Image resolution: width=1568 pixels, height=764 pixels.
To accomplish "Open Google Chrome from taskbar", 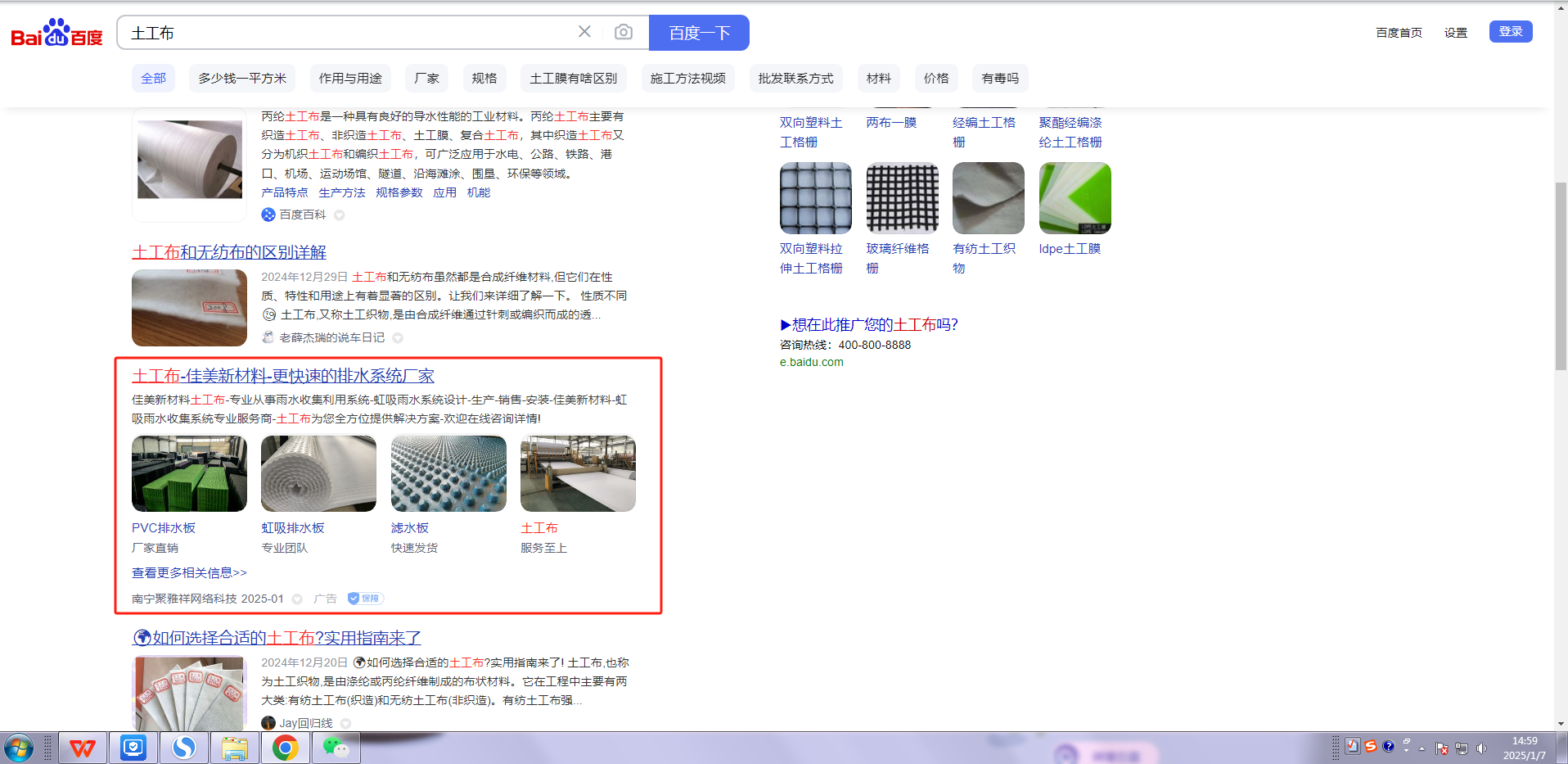I will (x=286, y=748).
